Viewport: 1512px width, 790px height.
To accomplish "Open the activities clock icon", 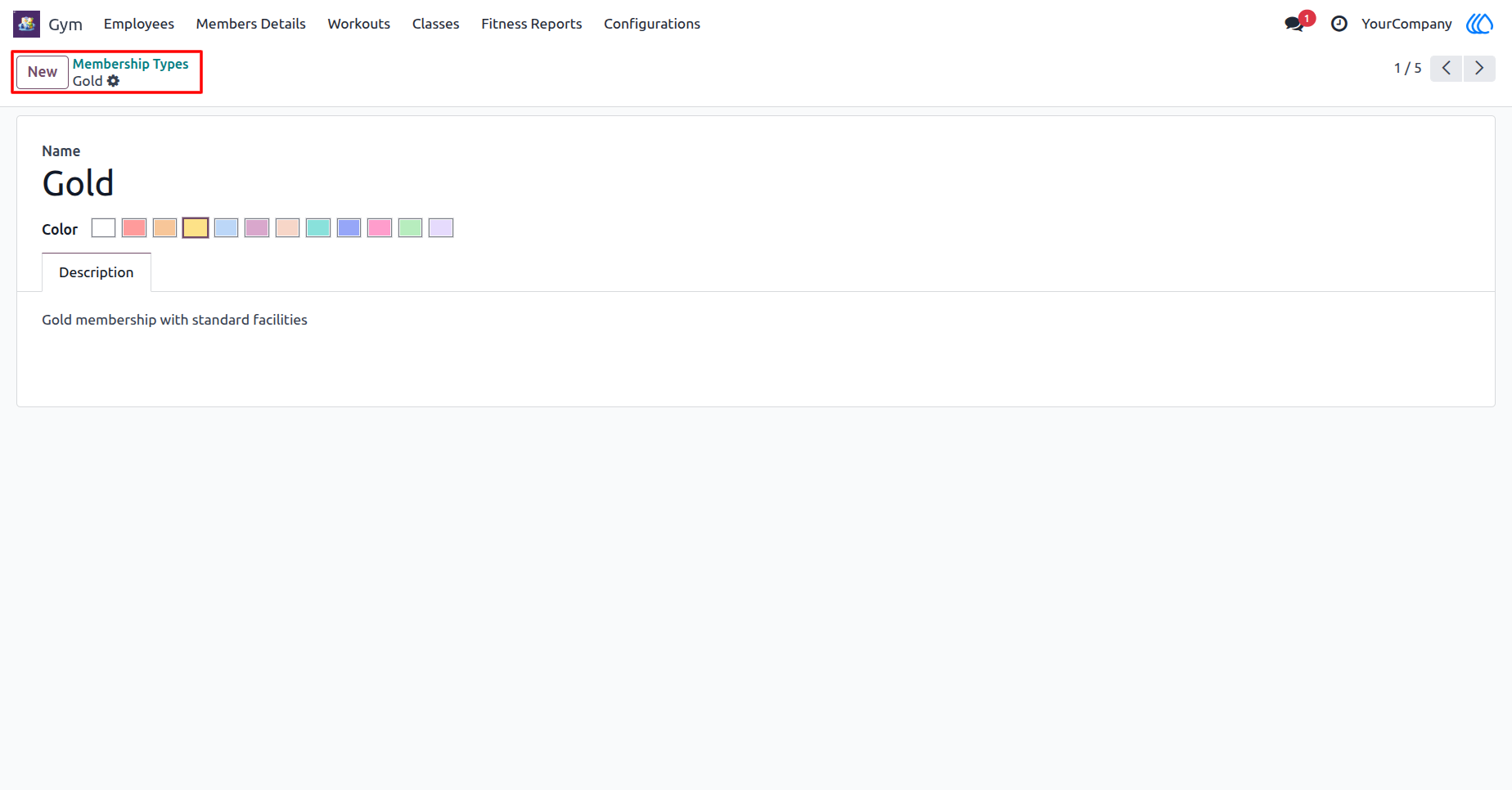I will [1339, 24].
